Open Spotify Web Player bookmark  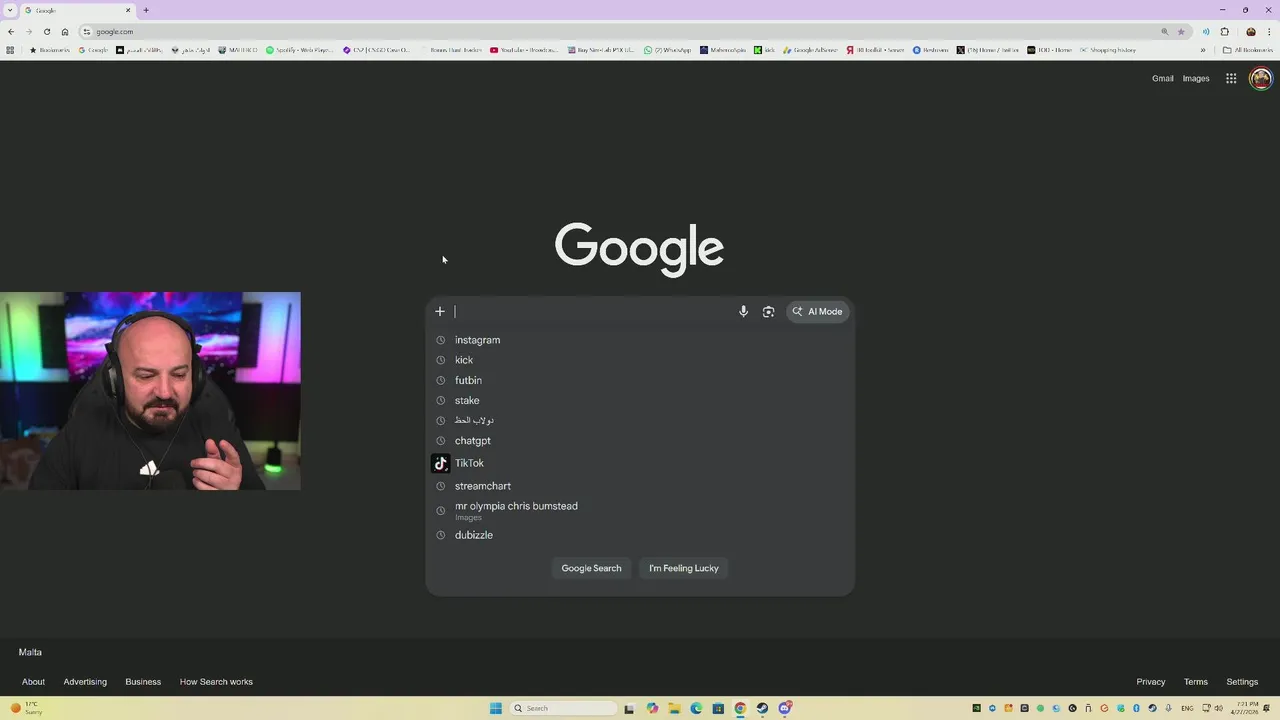pos(299,49)
